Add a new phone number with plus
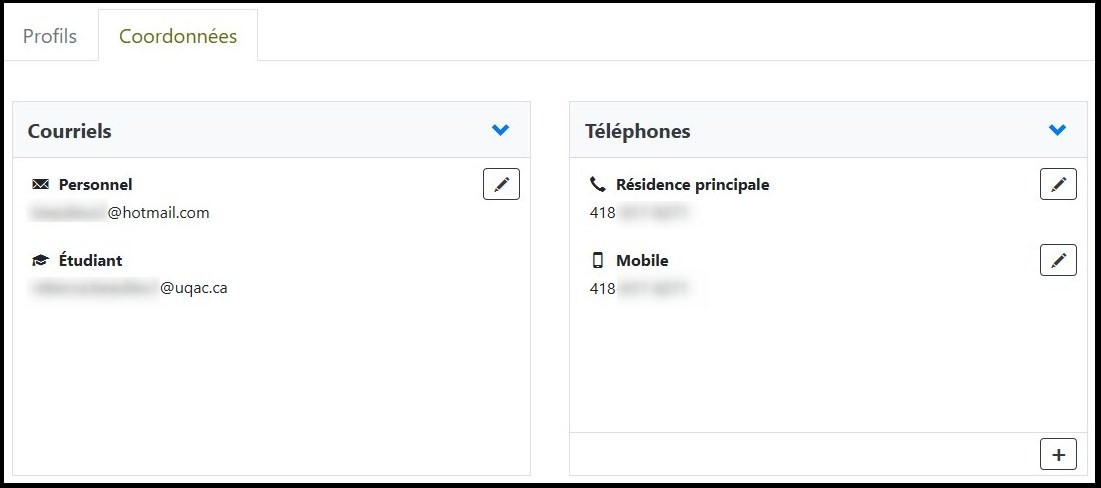The width and height of the screenshot is (1101, 488). coord(1058,454)
